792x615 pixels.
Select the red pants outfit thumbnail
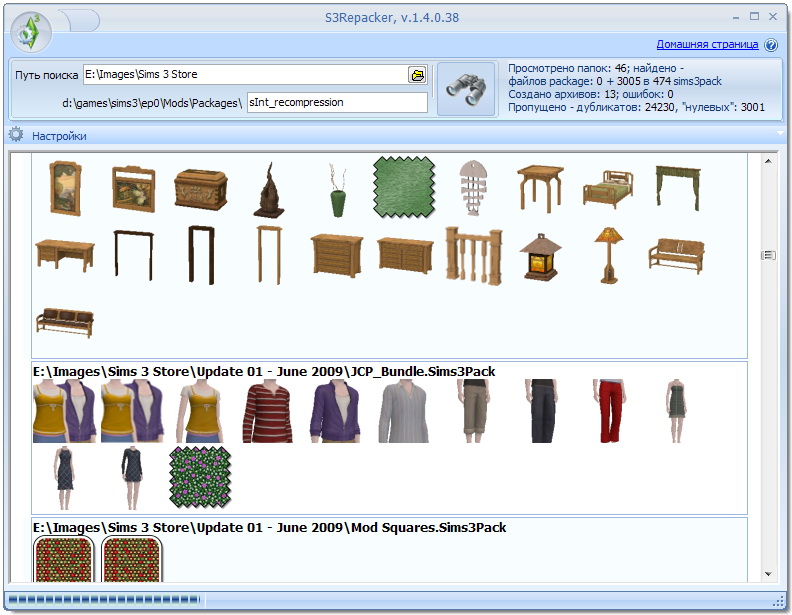click(606, 411)
